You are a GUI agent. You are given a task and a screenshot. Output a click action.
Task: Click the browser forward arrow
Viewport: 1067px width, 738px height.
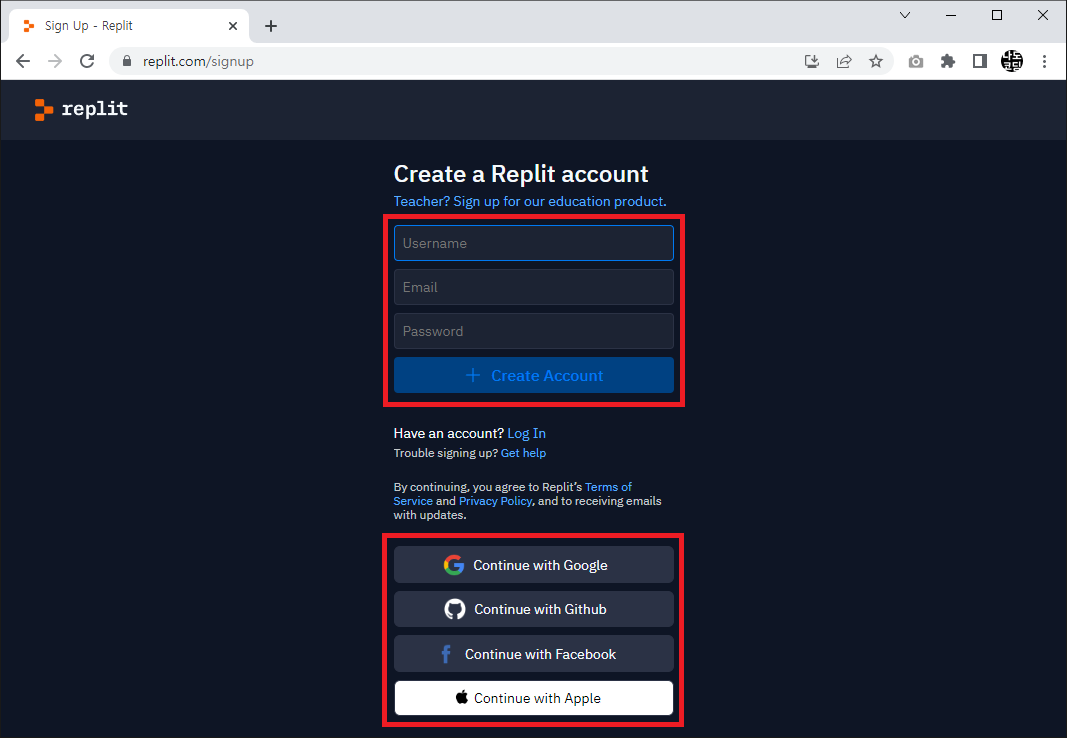pos(55,61)
